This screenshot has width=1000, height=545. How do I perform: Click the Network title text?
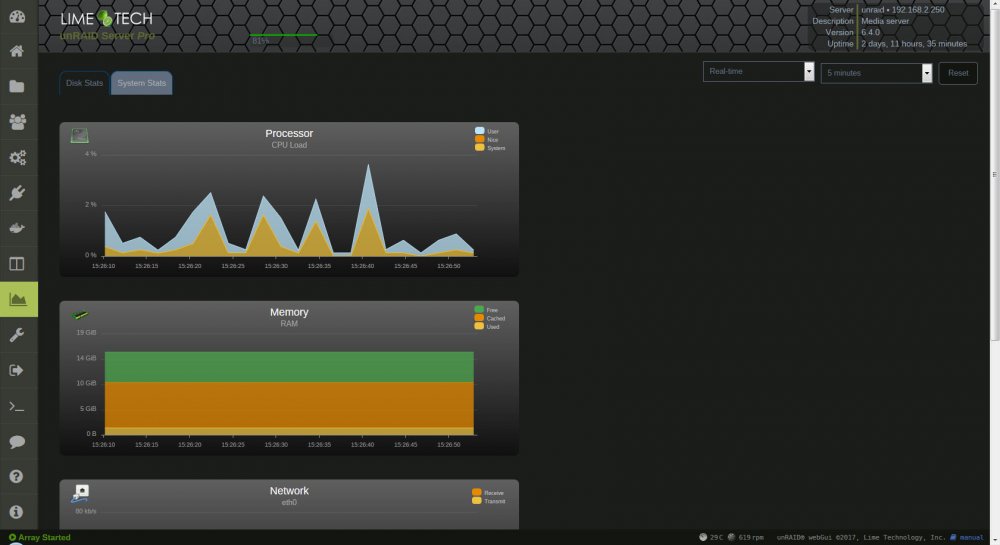tap(289, 490)
